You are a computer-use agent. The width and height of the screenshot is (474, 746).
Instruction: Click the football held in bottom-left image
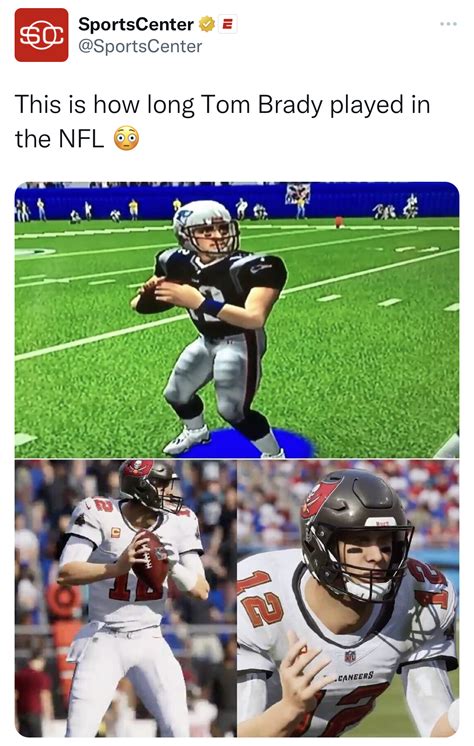tap(150, 561)
